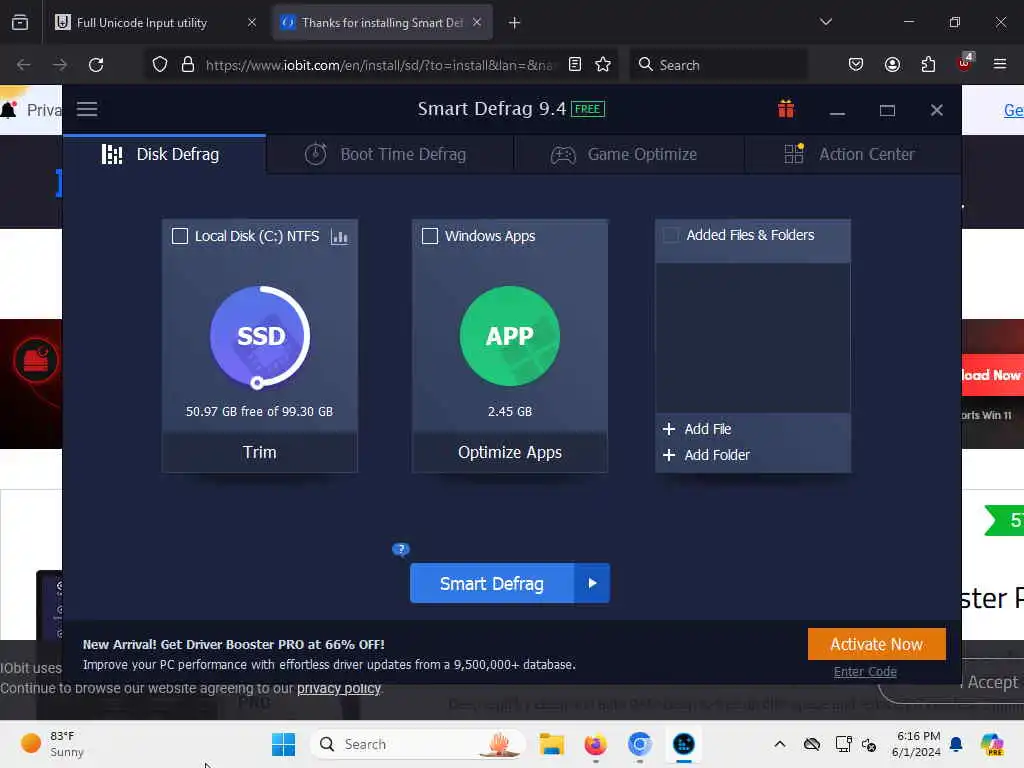Close the Full Unicode Input utility tab
The height and width of the screenshot is (768, 1024).
pyautogui.click(x=252, y=23)
